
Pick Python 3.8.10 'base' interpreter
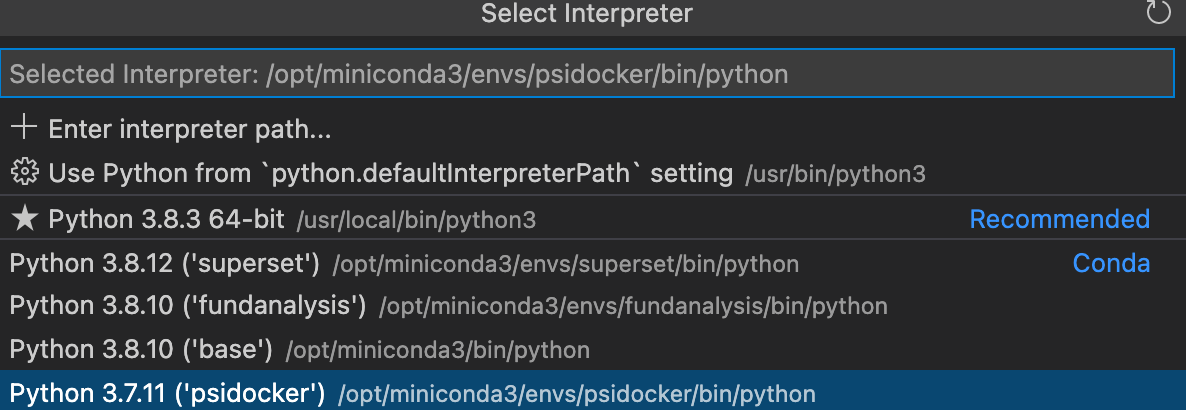click(141, 350)
